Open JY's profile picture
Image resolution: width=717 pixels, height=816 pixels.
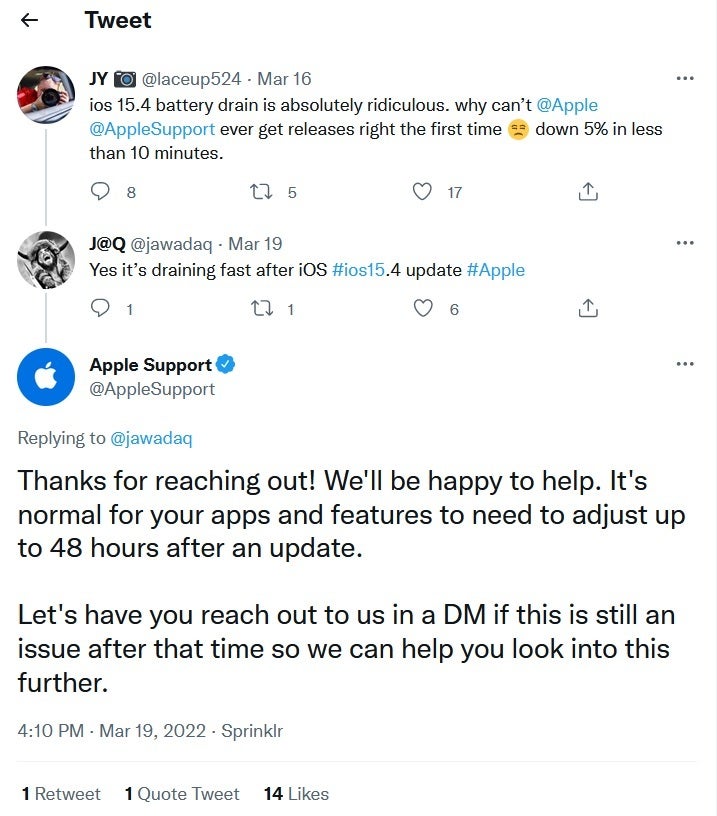tap(46, 95)
